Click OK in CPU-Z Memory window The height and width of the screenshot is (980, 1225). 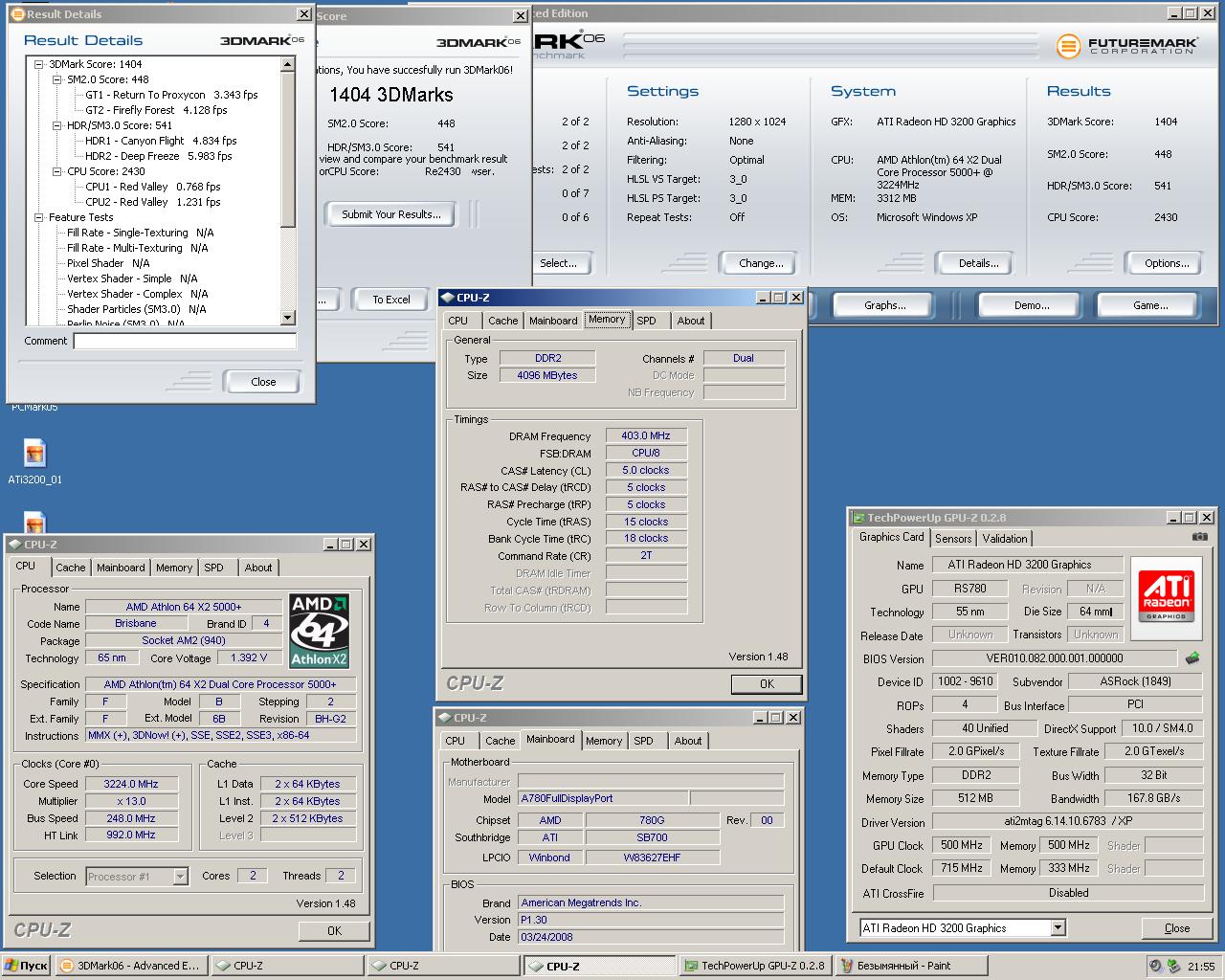(x=767, y=683)
